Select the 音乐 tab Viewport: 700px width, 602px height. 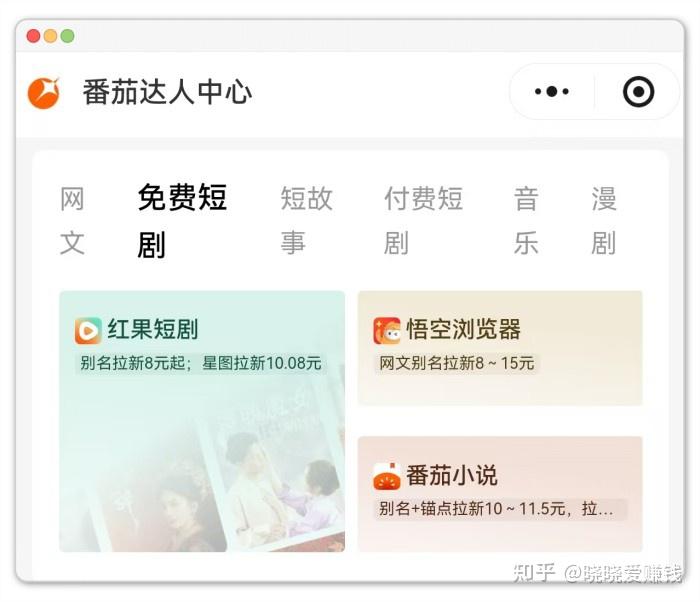click(x=526, y=221)
